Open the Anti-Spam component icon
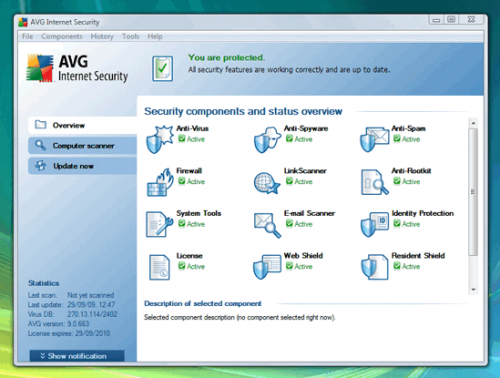 (x=375, y=139)
